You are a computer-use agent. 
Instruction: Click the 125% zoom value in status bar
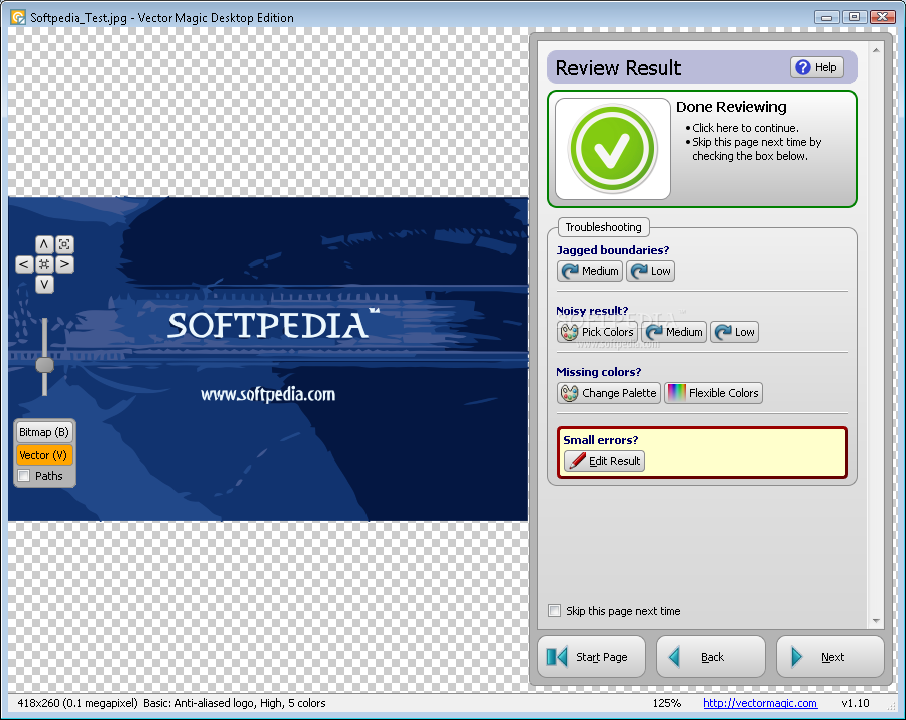point(666,703)
